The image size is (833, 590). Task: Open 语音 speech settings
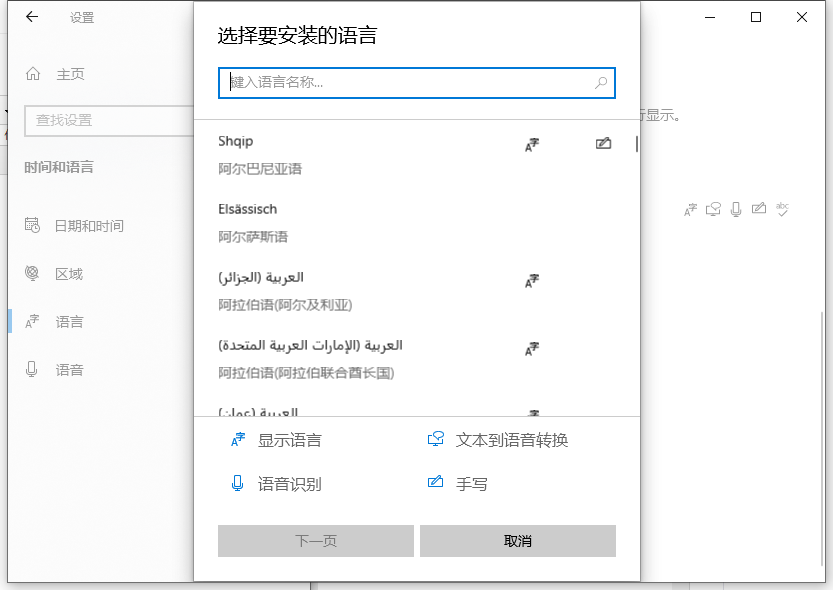tap(69, 370)
